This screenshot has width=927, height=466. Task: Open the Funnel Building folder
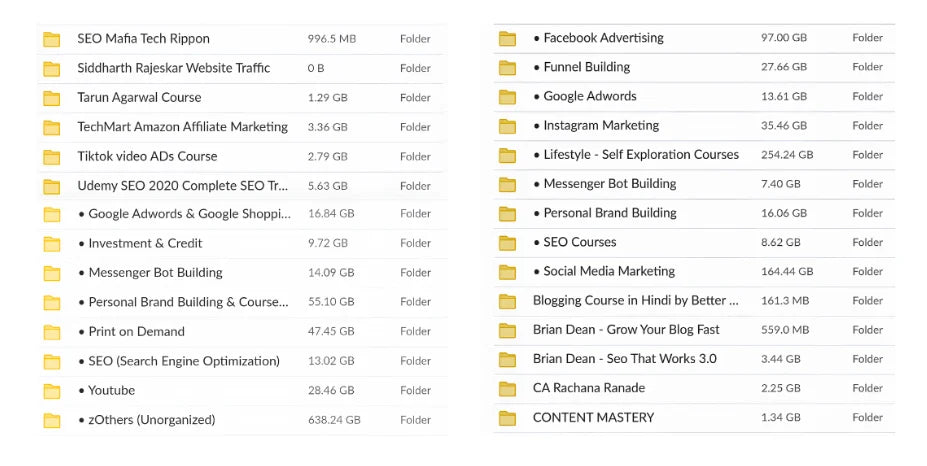[586, 67]
